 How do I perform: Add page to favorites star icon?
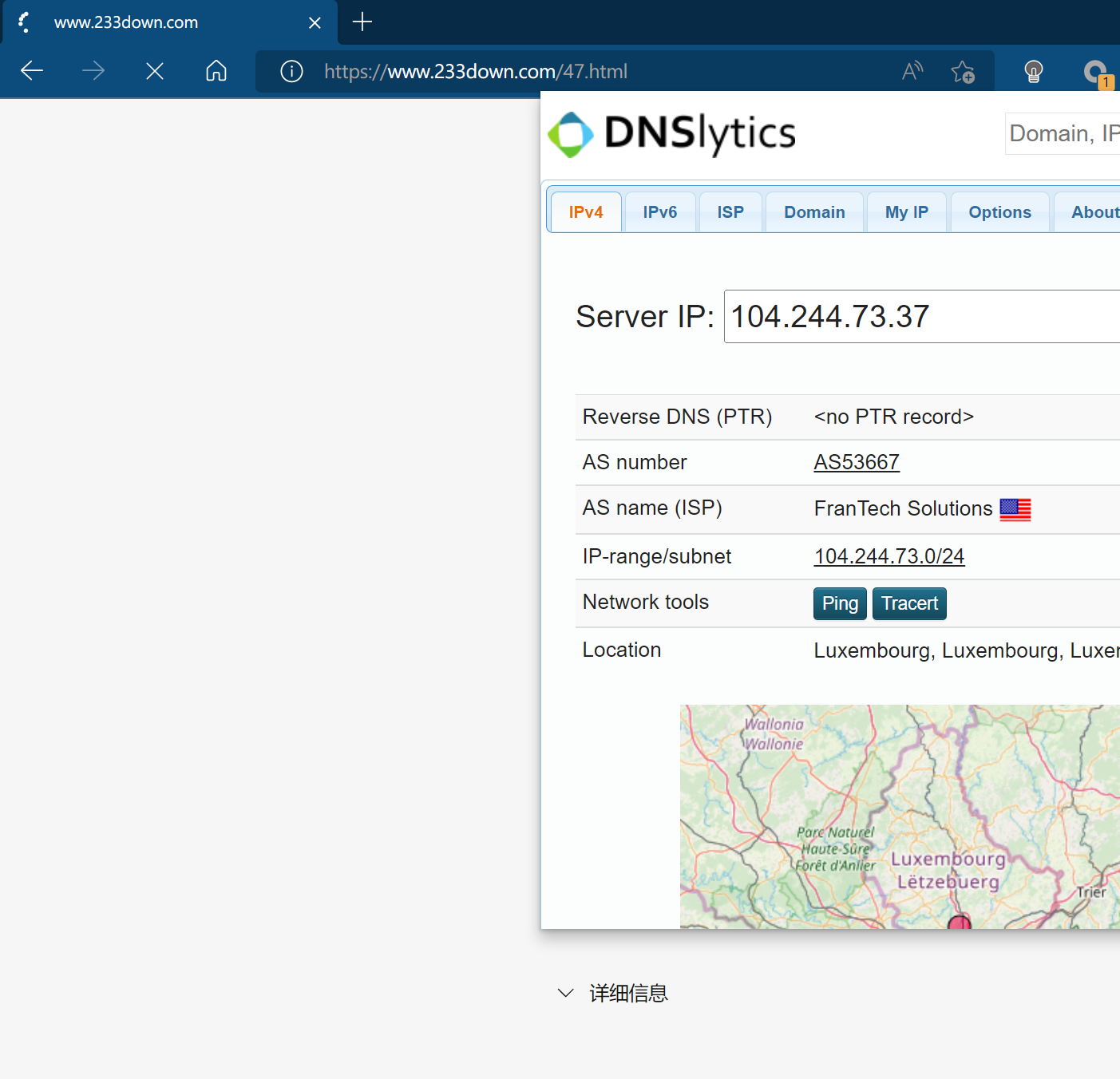tap(963, 72)
